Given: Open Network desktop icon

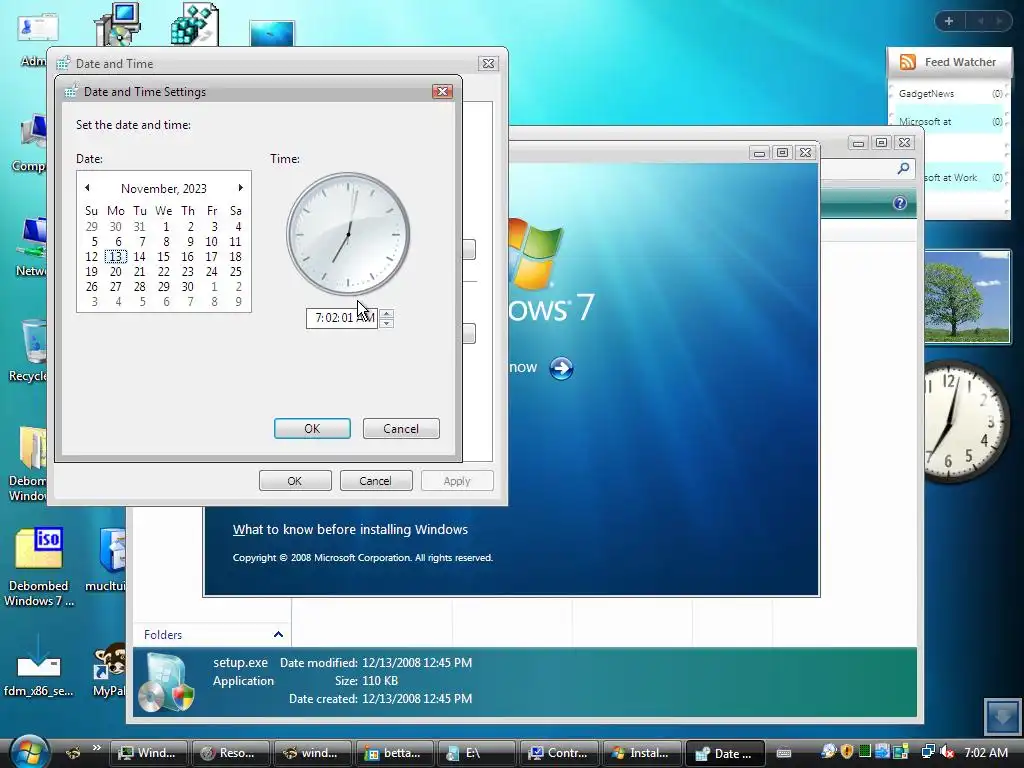Looking at the screenshot, I should click(x=31, y=248).
